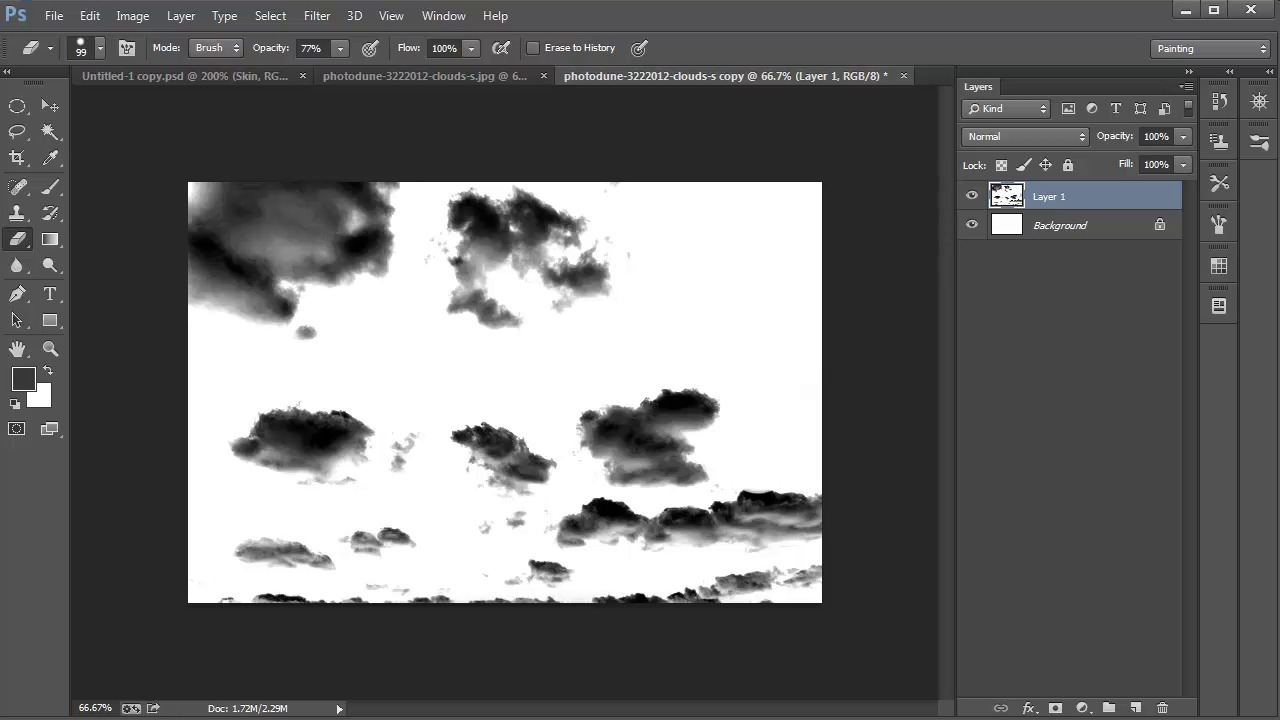Open the Flow slider dropdown
1280x720 pixels.
coord(471,48)
